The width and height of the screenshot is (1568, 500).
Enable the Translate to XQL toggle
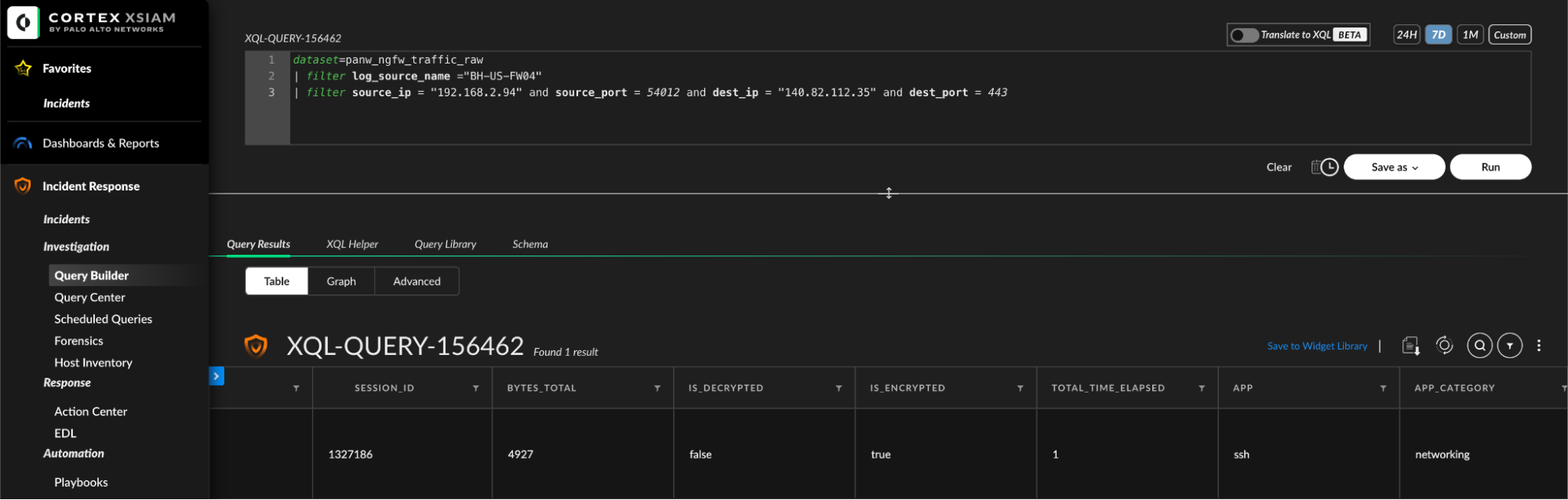coord(1244,35)
